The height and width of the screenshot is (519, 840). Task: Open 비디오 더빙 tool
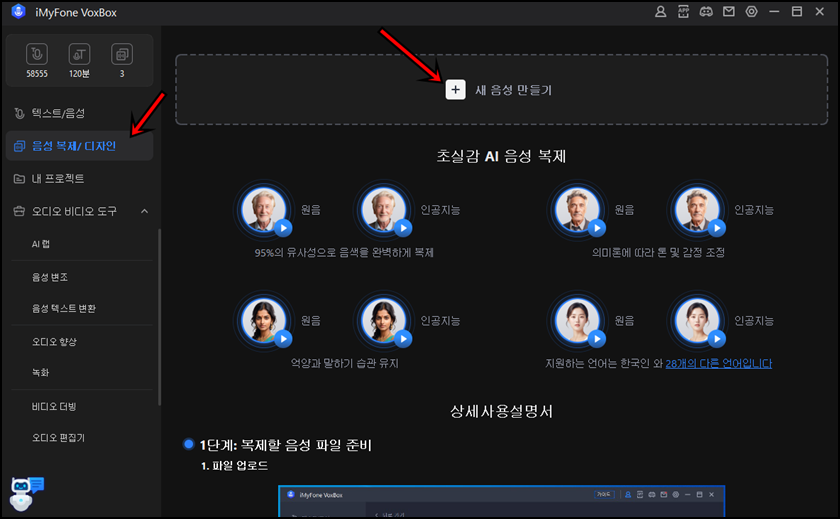point(54,407)
